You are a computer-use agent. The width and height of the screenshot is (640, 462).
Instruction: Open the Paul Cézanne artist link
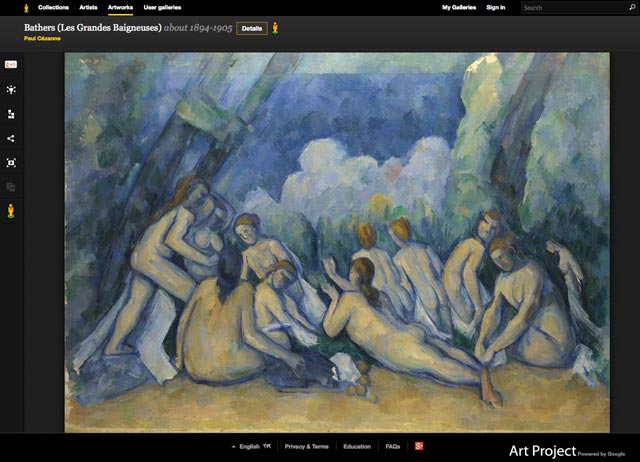coord(42,38)
